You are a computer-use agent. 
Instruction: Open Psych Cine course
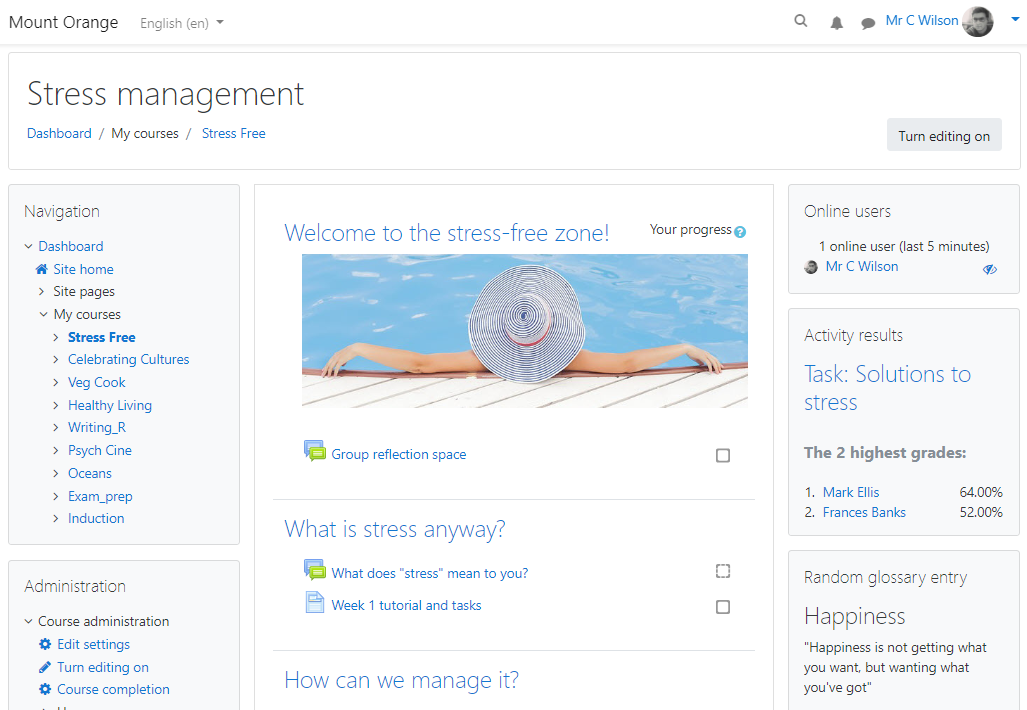point(100,451)
